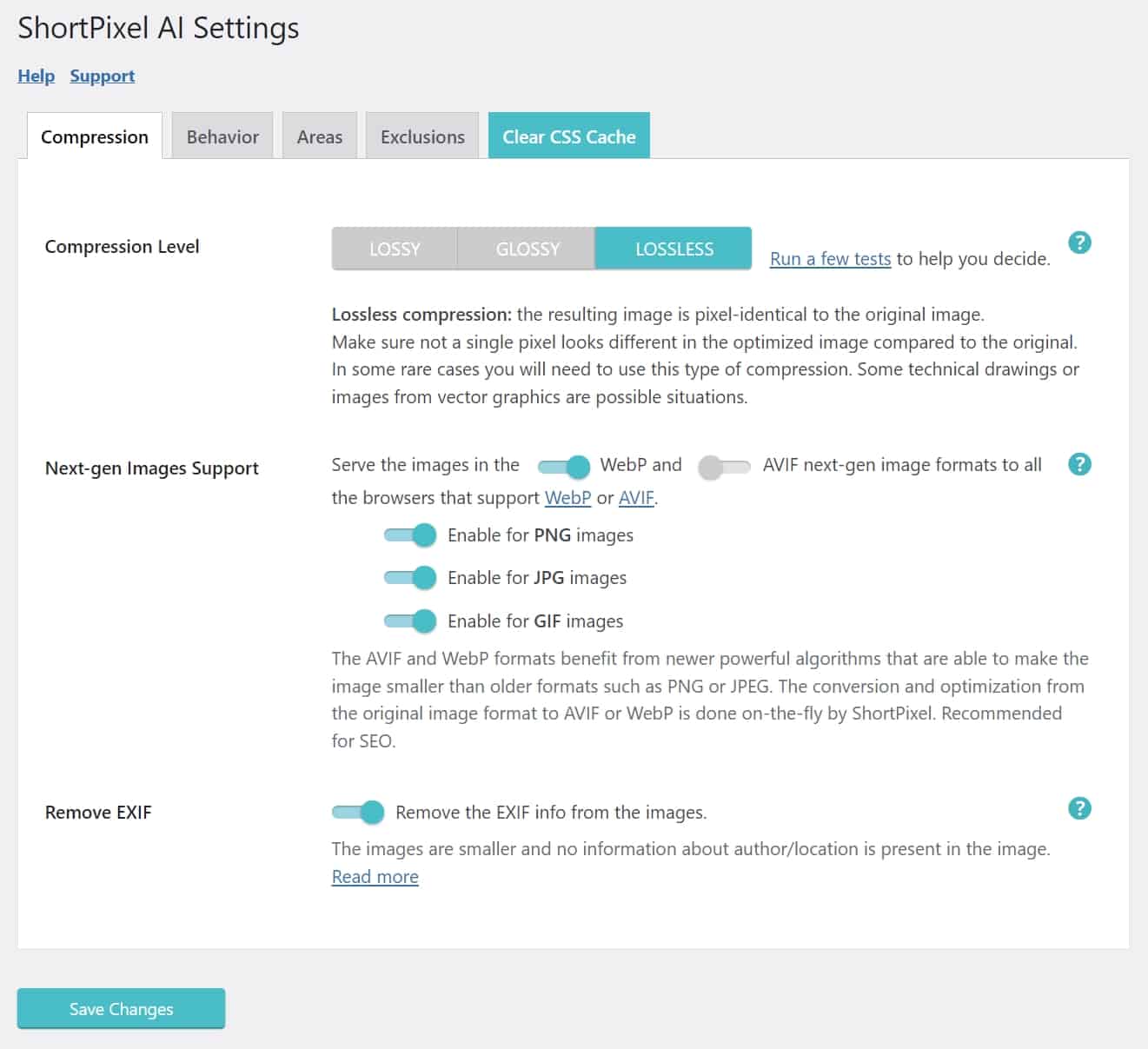
Task: Switch off Enable for GIF images
Action: pos(410,621)
